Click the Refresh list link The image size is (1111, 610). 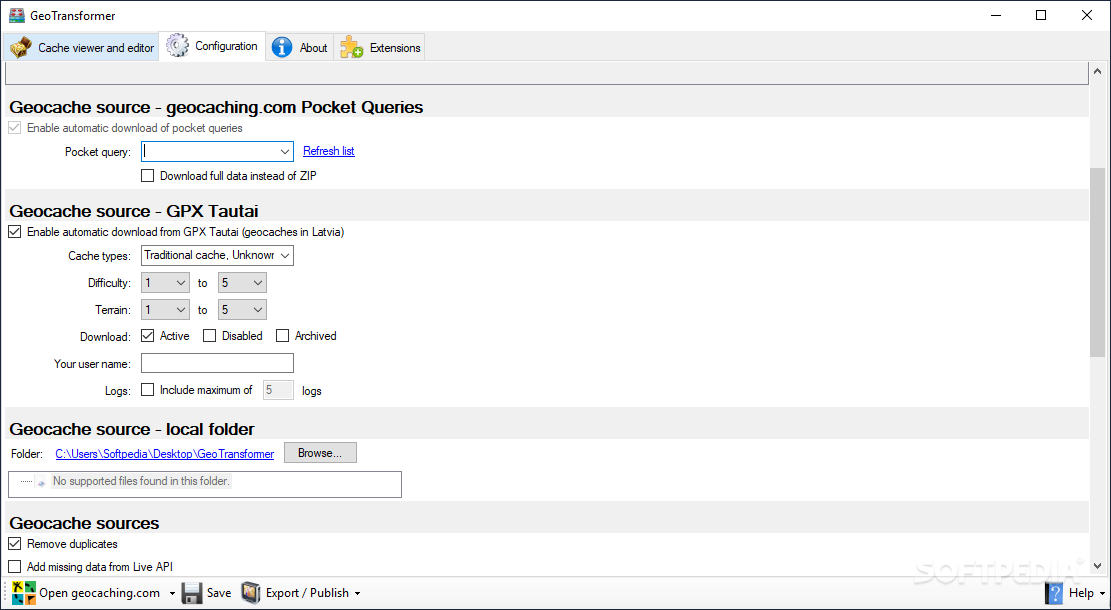(x=329, y=151)
